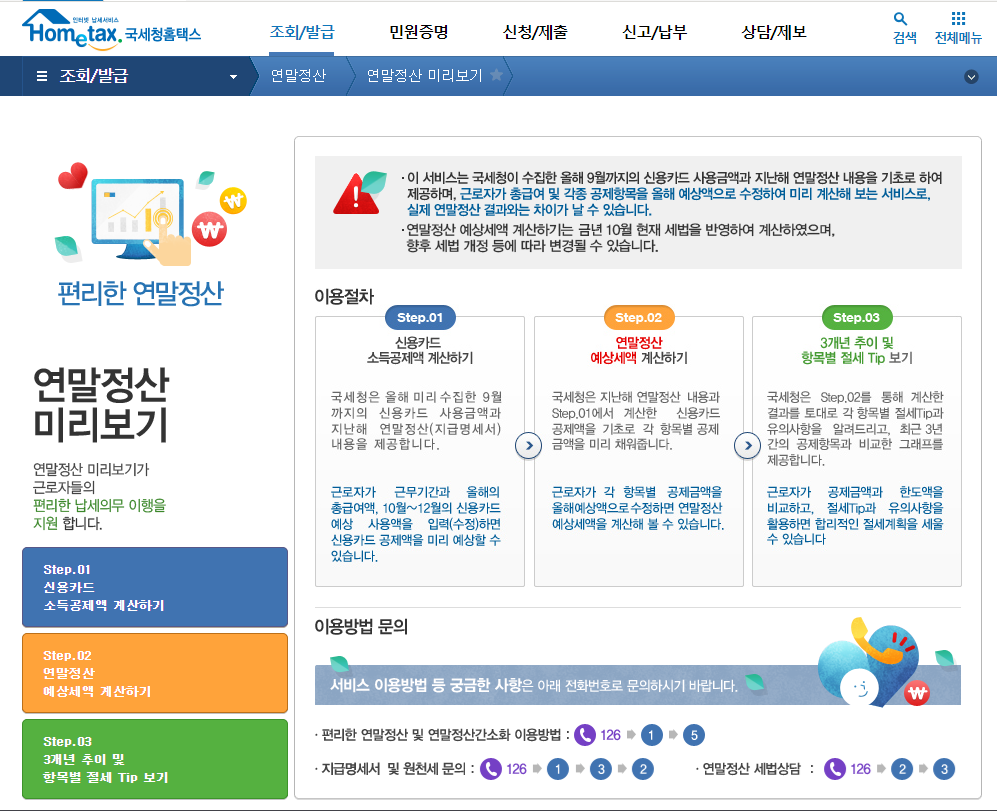Click the 국세청홈택스 text beside logo
This screenshot has width=997, height=811.
[163, 34]
